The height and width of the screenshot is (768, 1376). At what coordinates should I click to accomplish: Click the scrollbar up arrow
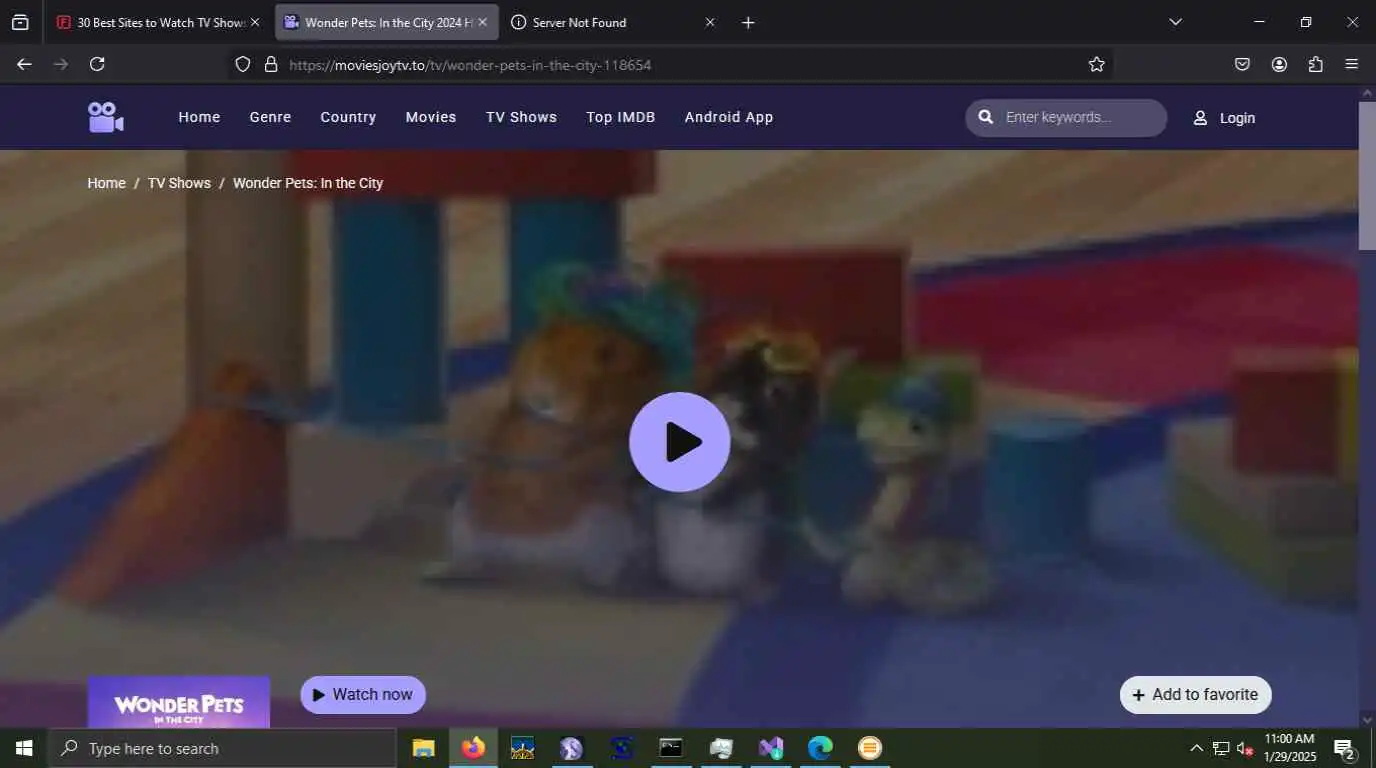(1367, 93)
